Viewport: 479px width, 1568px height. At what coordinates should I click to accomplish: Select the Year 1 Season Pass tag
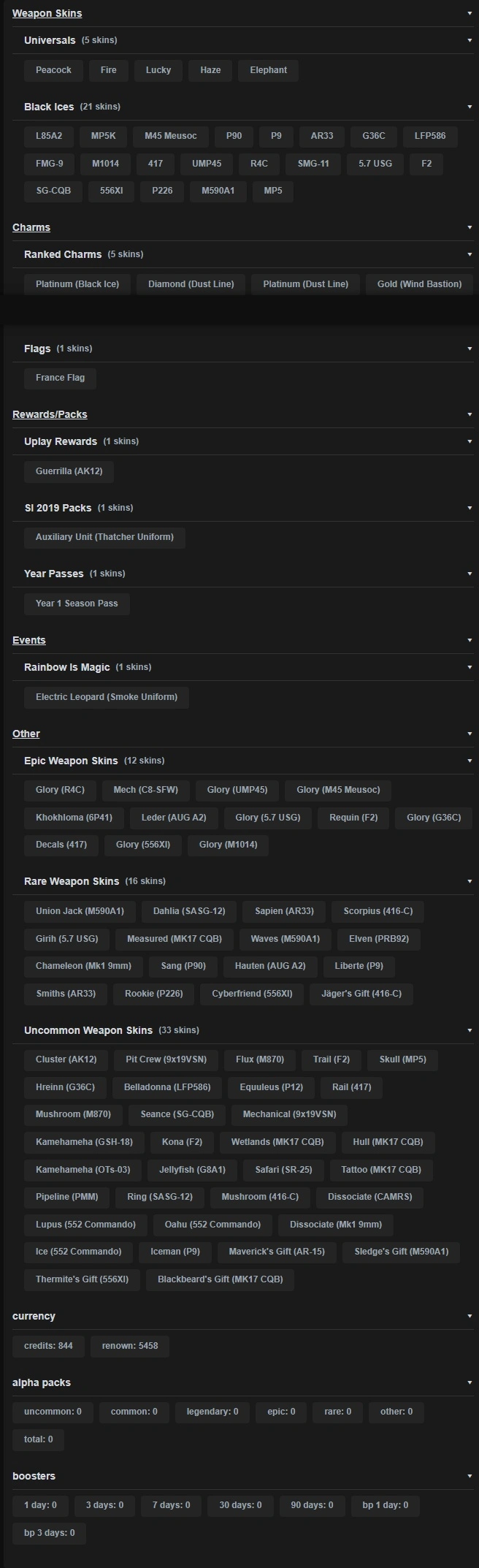point(77,604)
